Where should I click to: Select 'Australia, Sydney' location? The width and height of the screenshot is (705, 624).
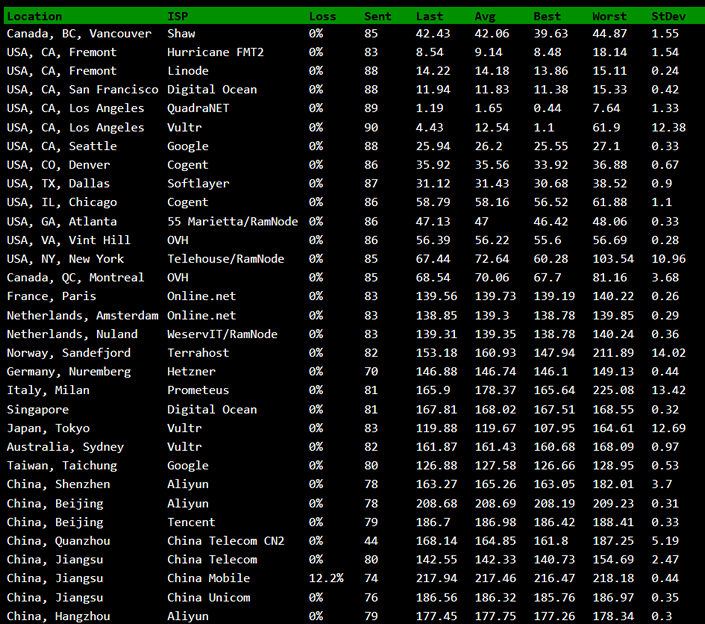click(65, 447)
